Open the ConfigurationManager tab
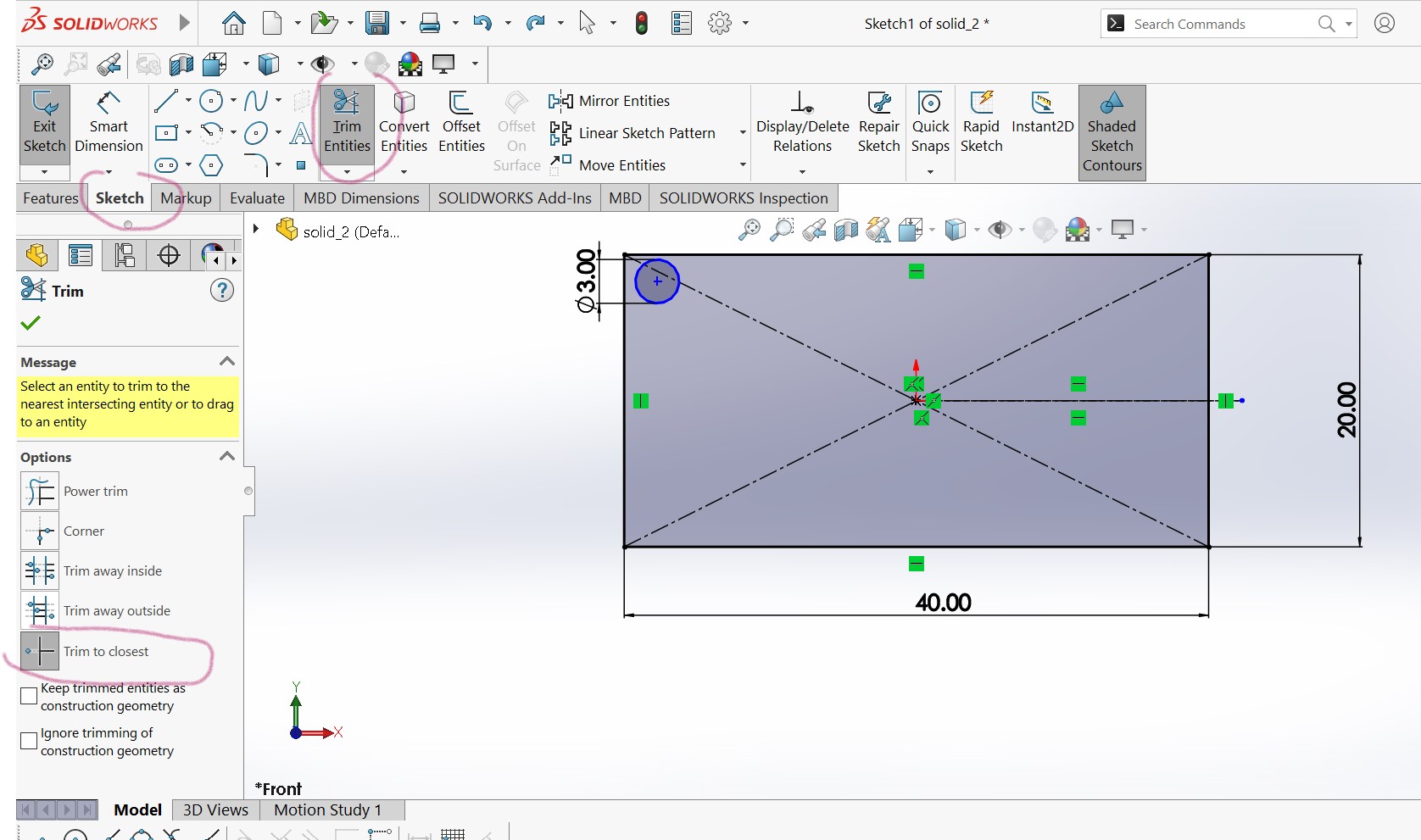 coord(125,255)
